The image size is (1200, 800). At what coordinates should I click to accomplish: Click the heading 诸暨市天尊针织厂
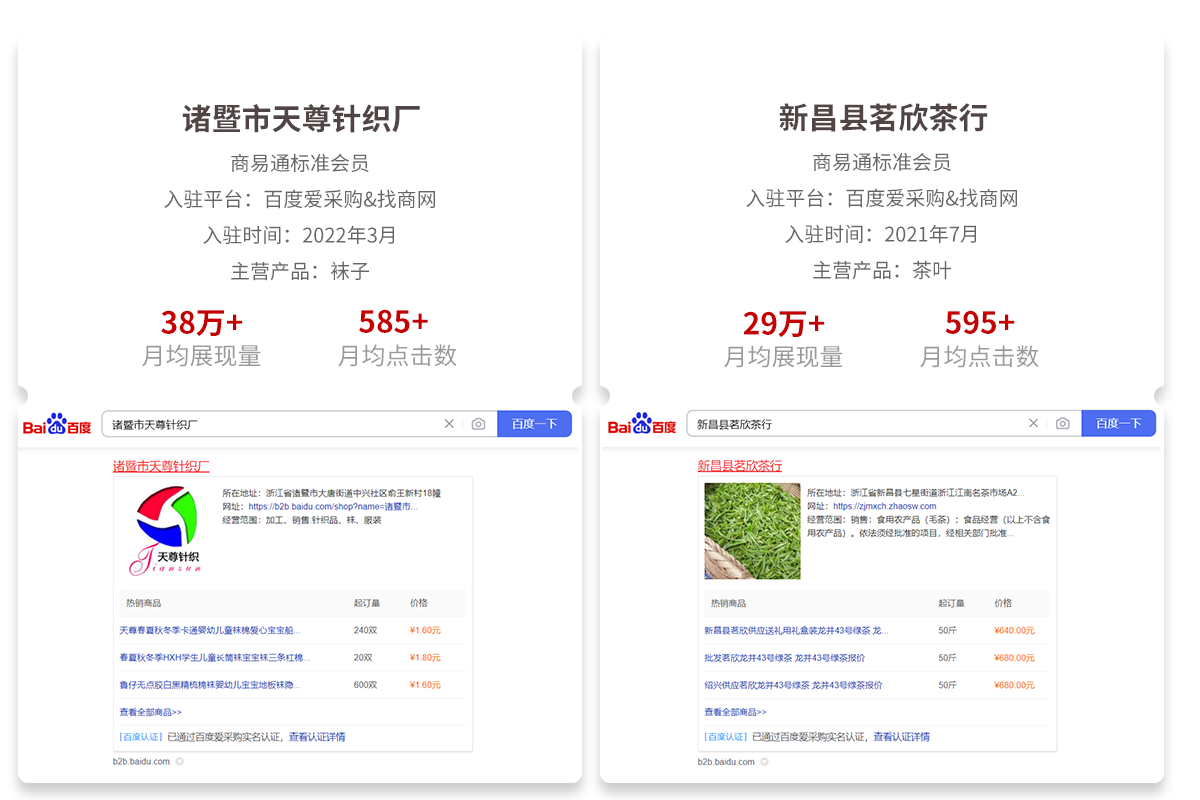[301, 119]
